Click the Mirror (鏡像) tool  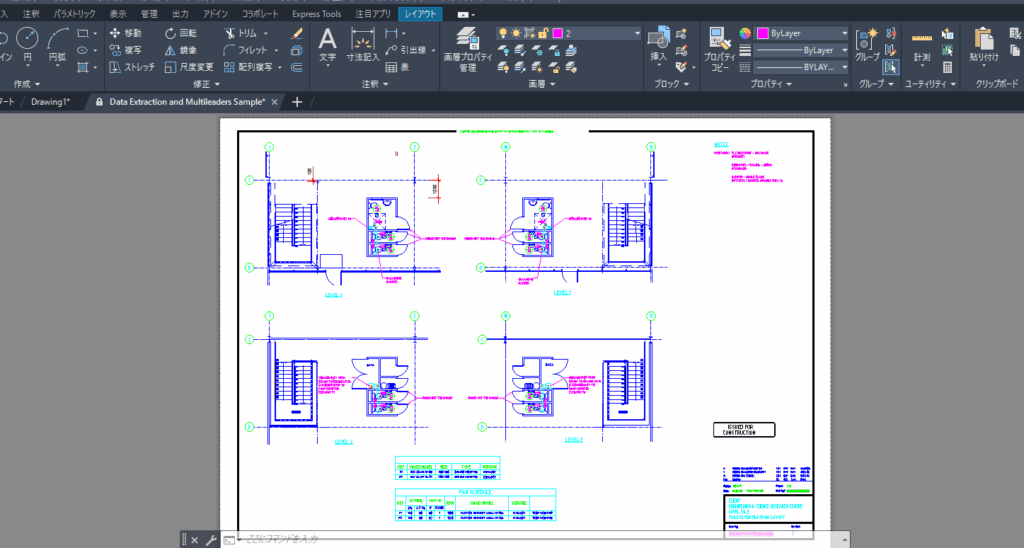(x=180, y=50)
